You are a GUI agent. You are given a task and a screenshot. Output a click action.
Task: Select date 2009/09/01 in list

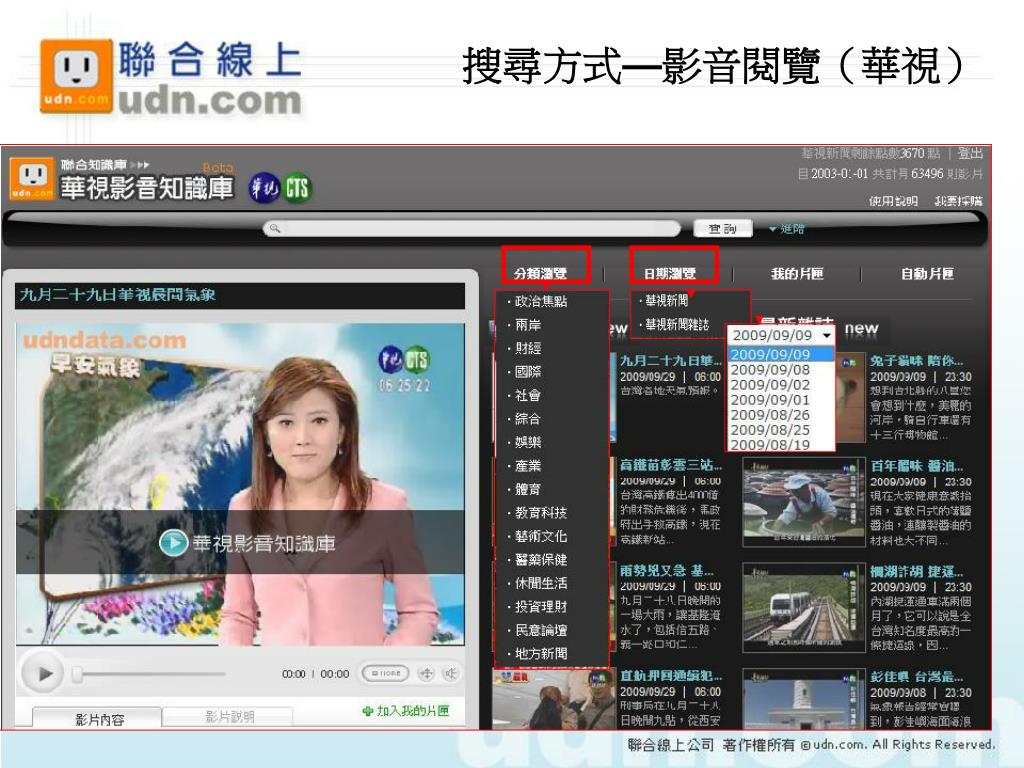click(x=781, y=400)
